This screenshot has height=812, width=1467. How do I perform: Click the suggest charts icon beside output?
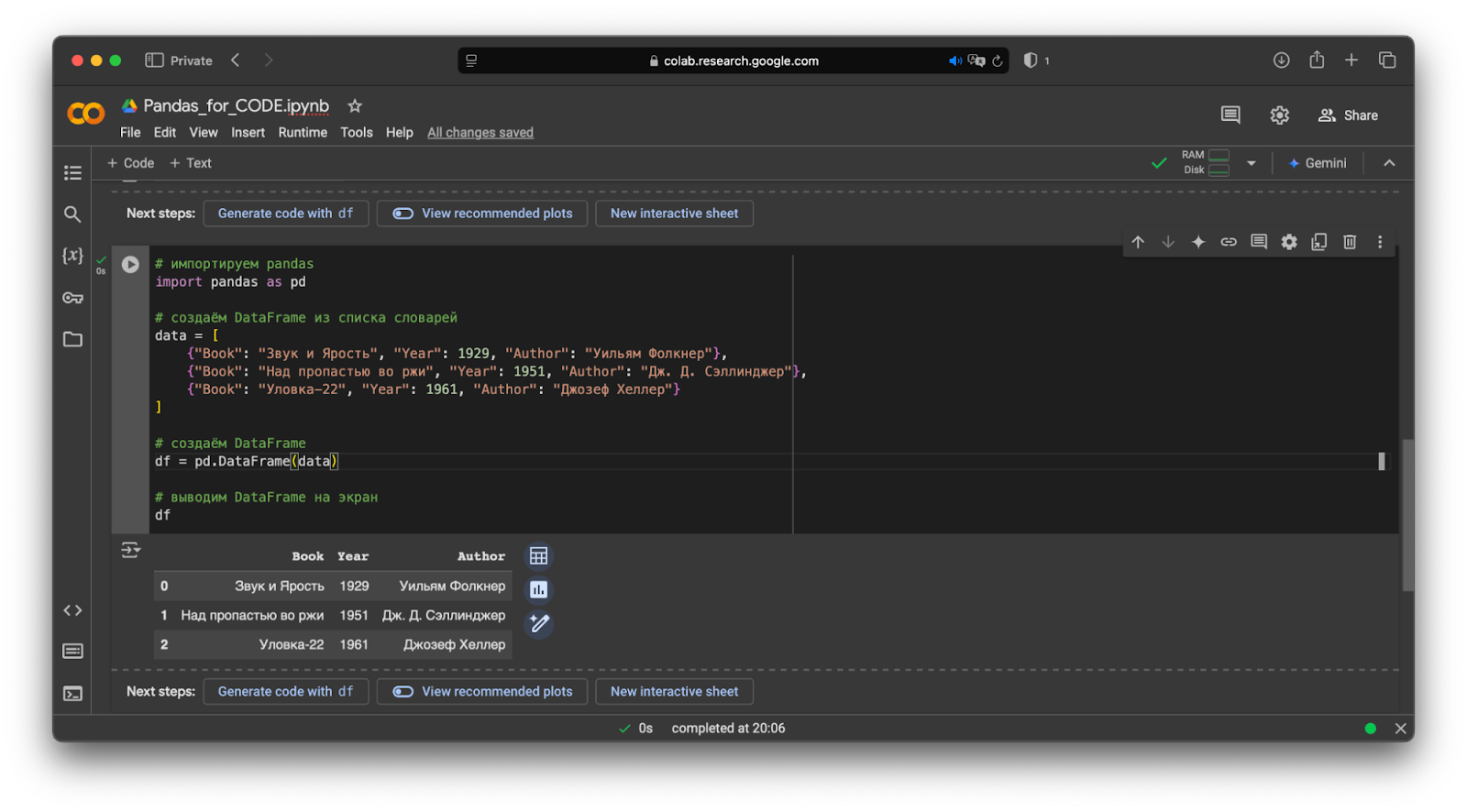tap(539, 590)
